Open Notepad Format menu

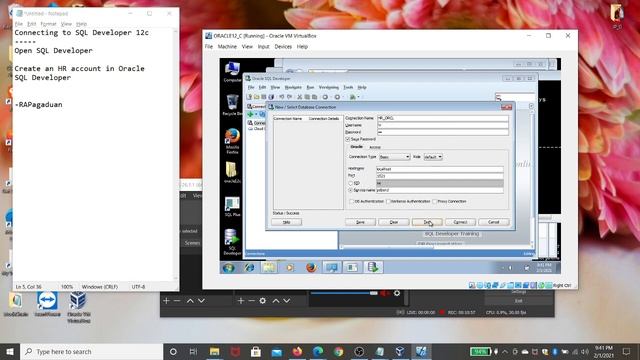(48, 24)
